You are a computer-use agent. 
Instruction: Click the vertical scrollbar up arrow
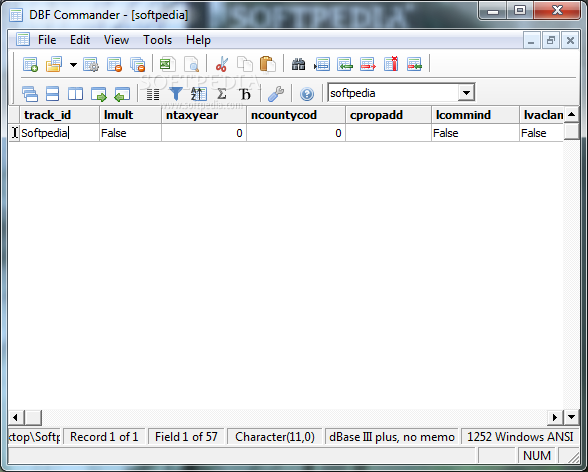point(572,114)
